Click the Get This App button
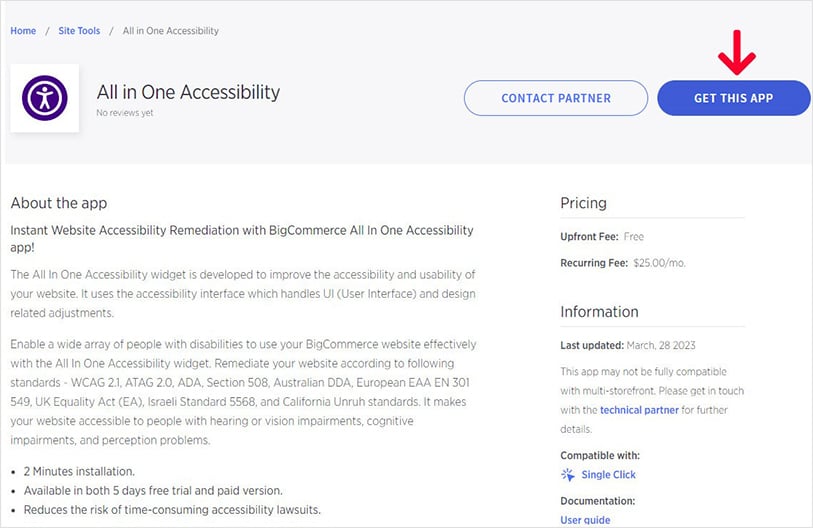The image size is (813, 528). (x=733, y=98)
